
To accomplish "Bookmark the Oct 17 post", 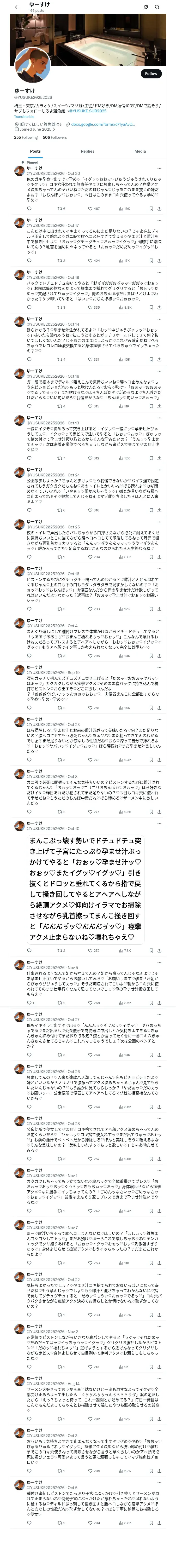I will pos(150,261).
